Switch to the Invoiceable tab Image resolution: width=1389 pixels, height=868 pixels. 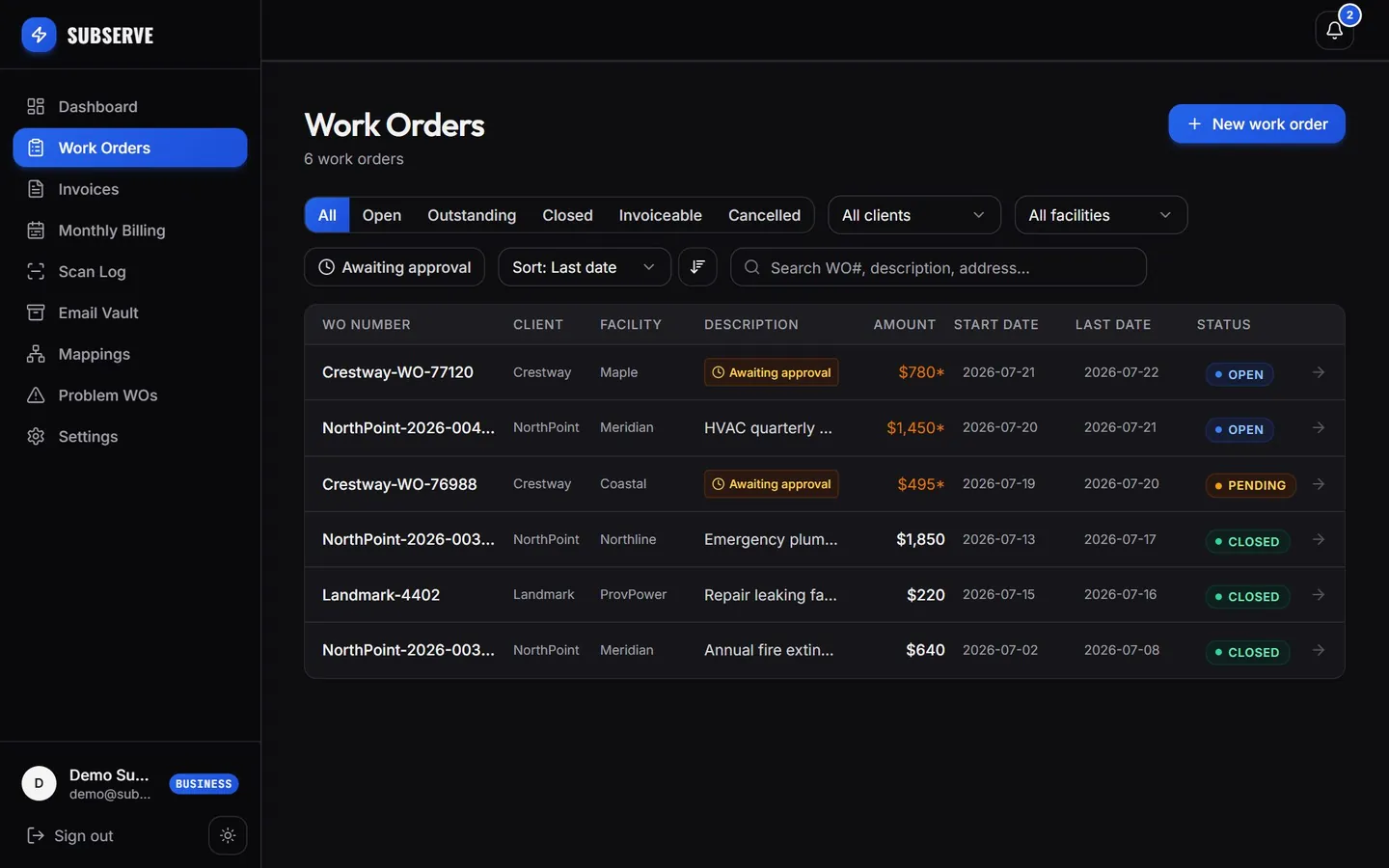(661, 215)
